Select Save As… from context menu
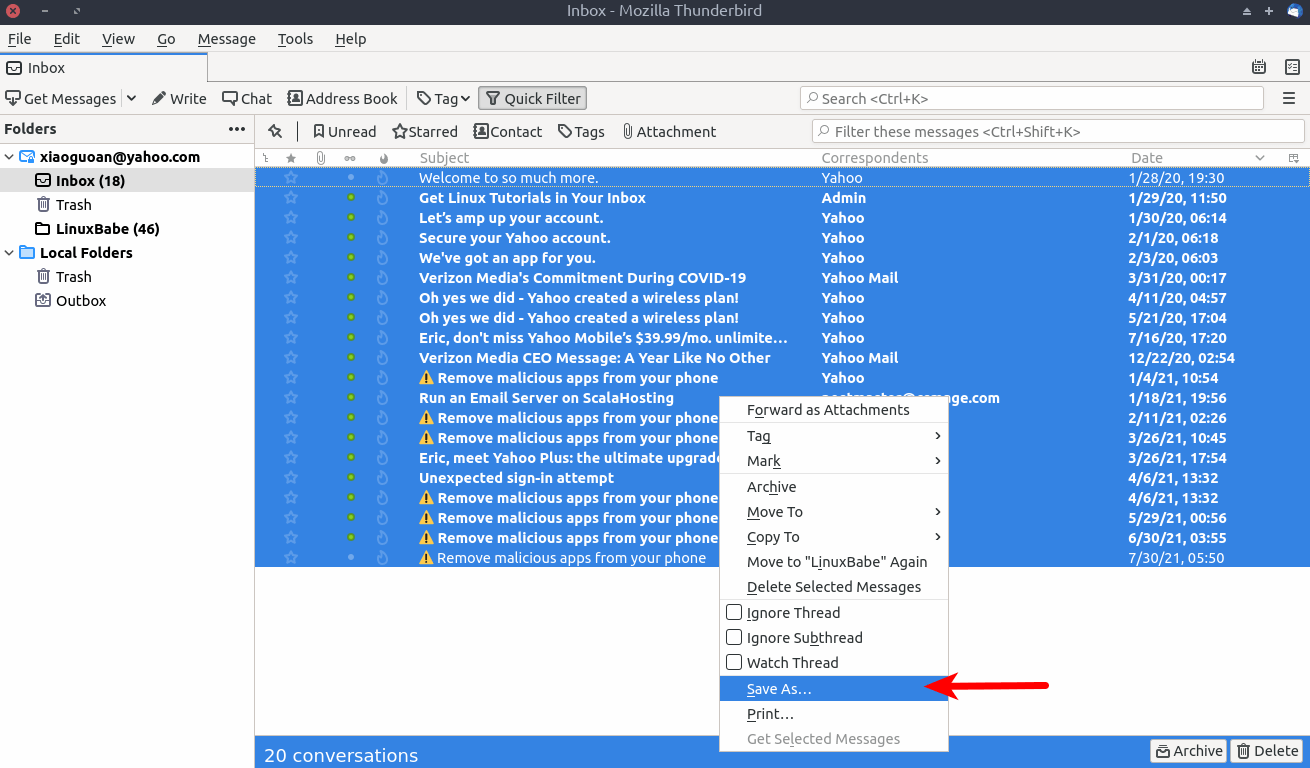Screen dimensions: 1310x768 (779, 689)
